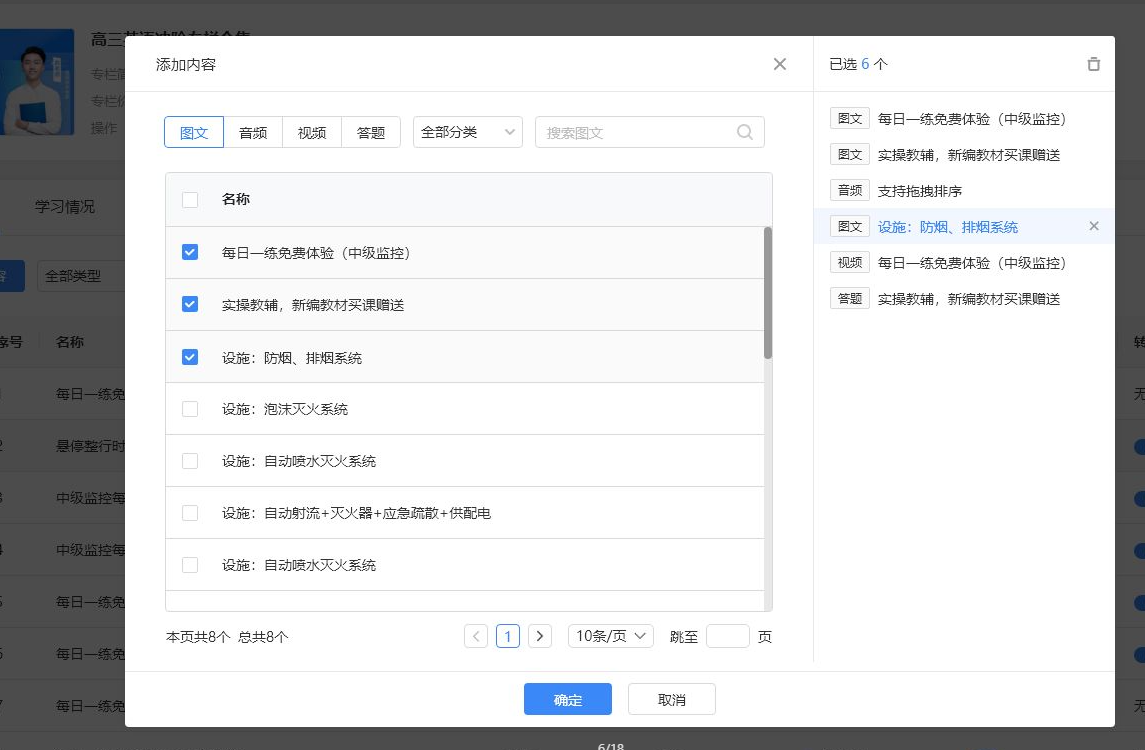The width and height of the screenshot is (1145, 750).
Task: Toggle select-all checkbox in 名称 header
Action: pos(190,200)
